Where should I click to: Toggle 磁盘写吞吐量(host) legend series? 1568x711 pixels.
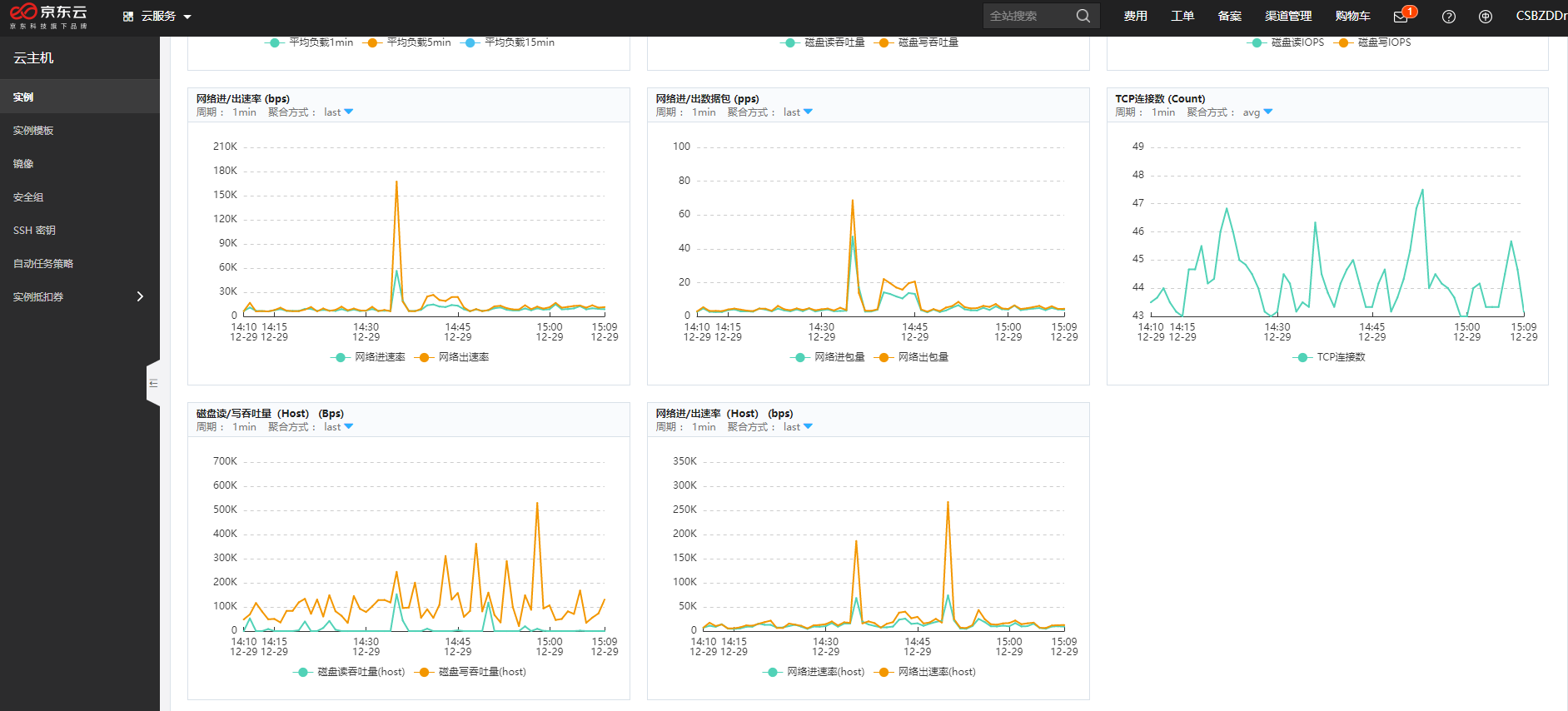coord(470,672)
